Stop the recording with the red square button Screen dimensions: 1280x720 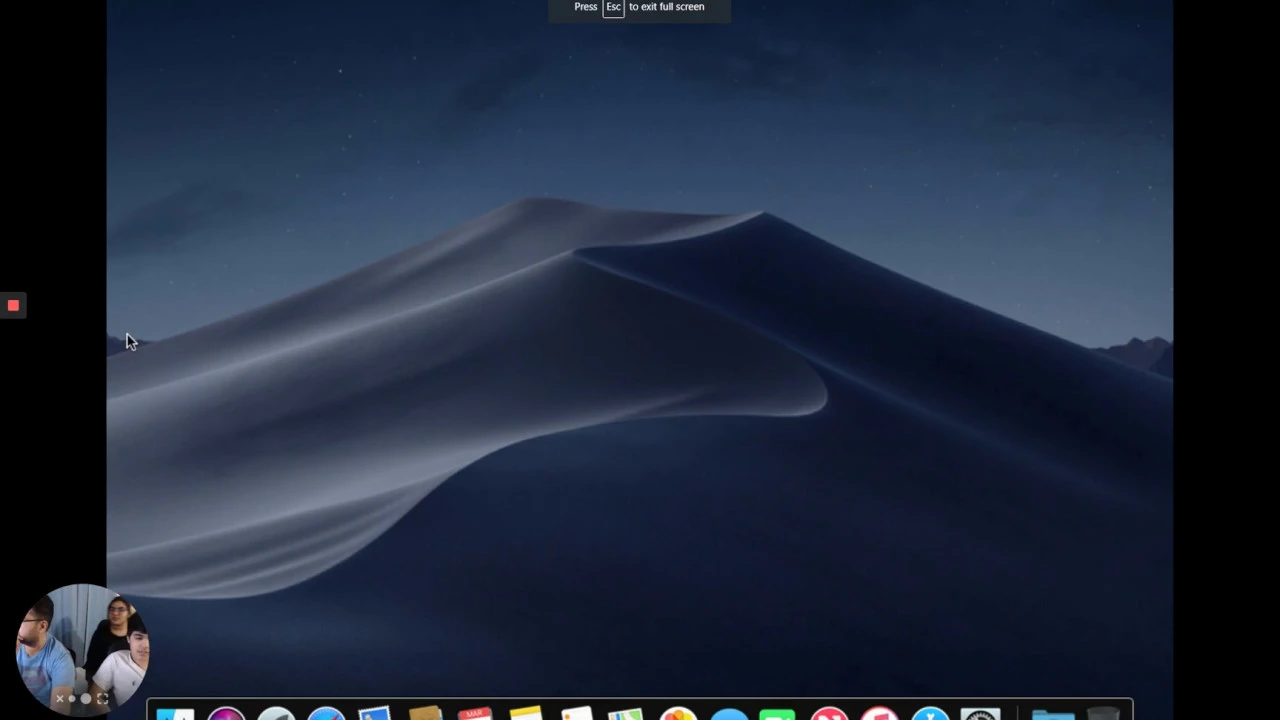point(13,305)
